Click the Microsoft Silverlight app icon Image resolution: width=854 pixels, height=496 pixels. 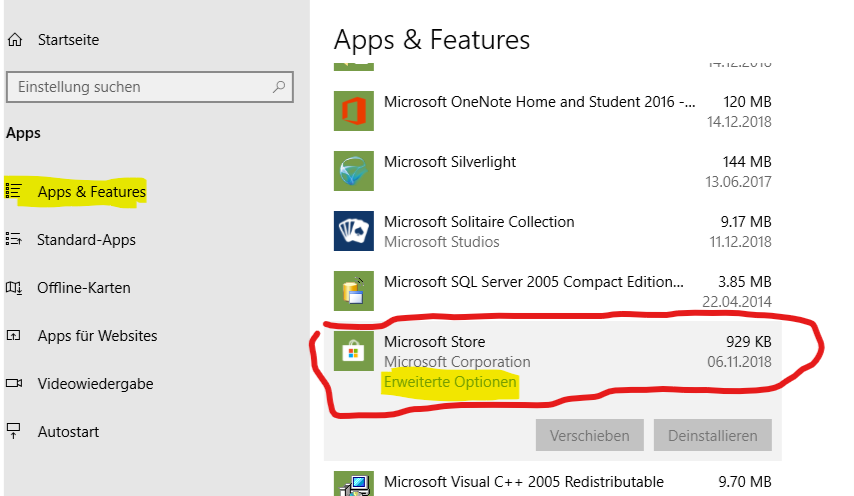[354, 171]
